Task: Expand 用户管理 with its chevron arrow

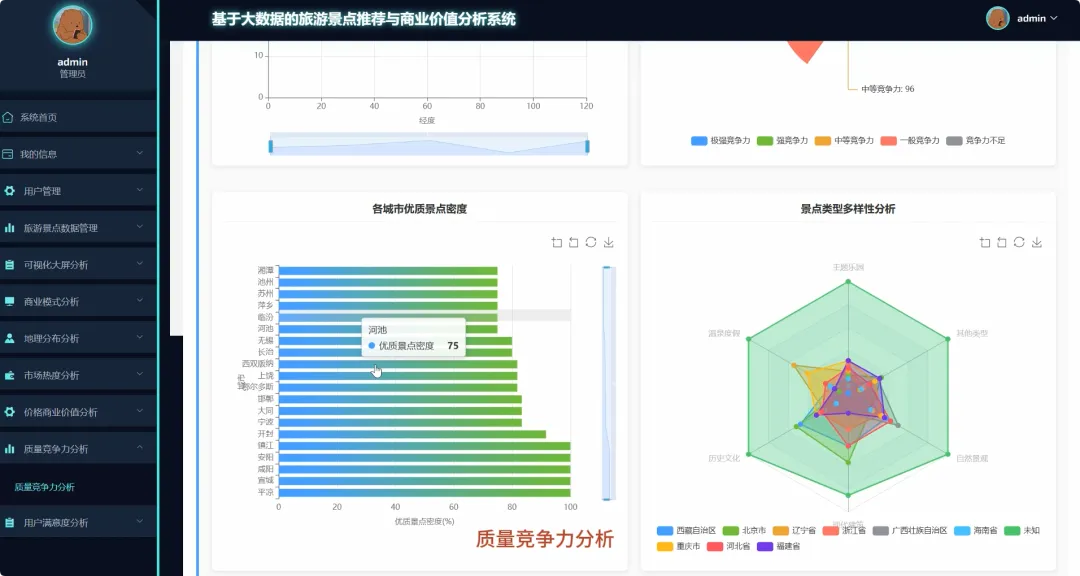Action: pos(140,189)
